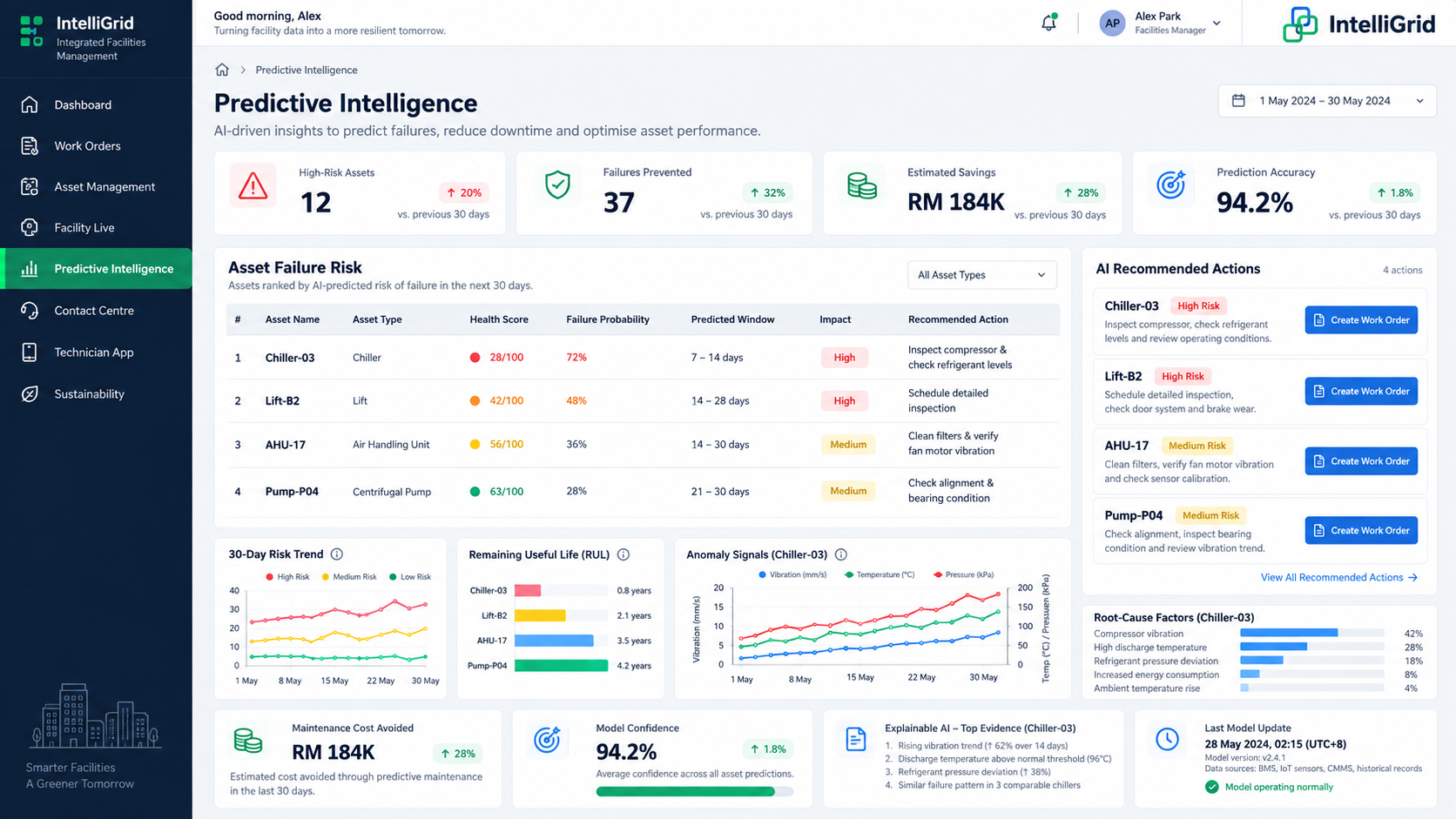This screenshot has width=1456, height=819.
Task: Click the Facility Live sidebar icon
Action: pos(30,227)
